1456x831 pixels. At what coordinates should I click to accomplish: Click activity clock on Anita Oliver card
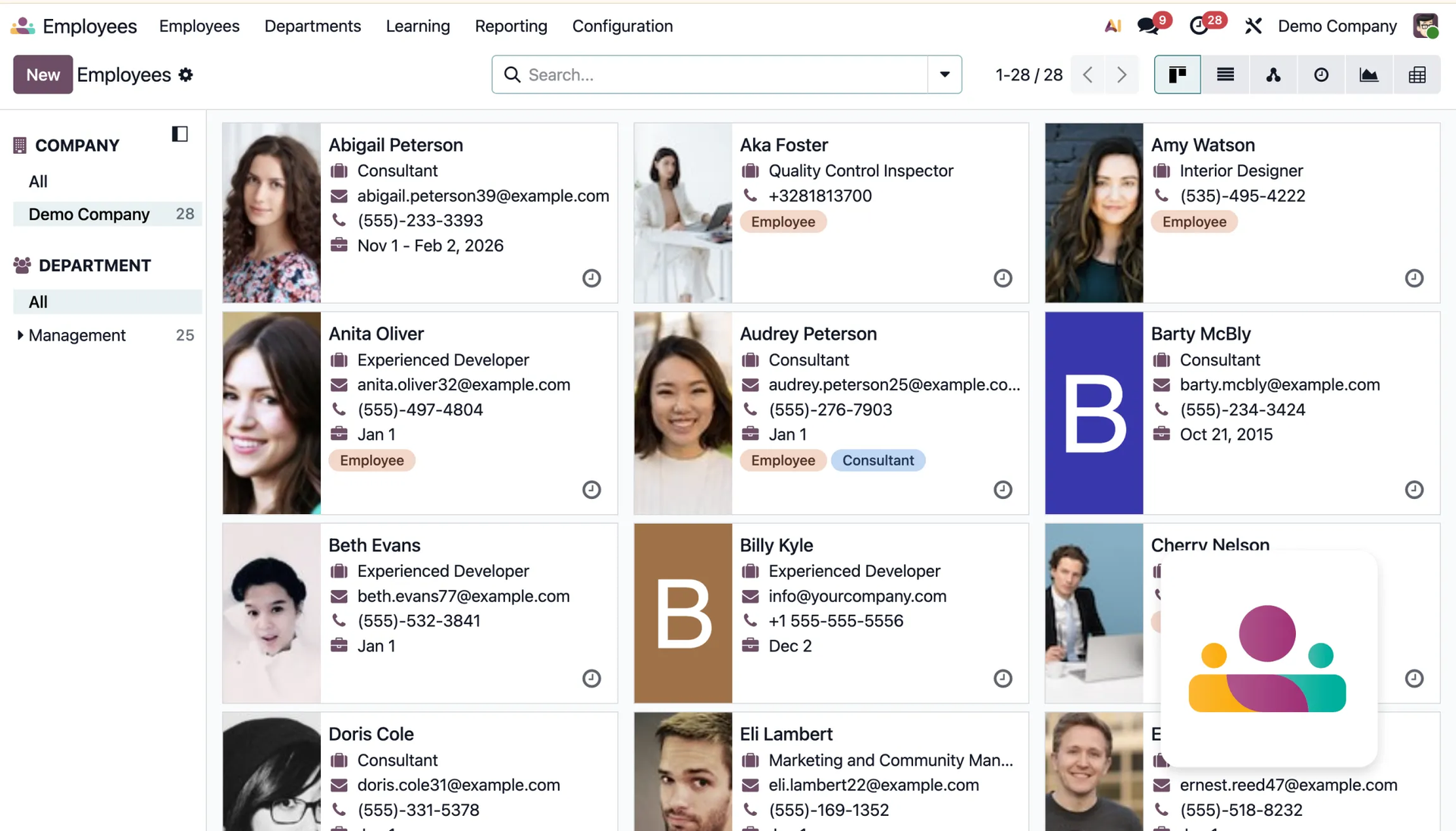coord(591,490)
